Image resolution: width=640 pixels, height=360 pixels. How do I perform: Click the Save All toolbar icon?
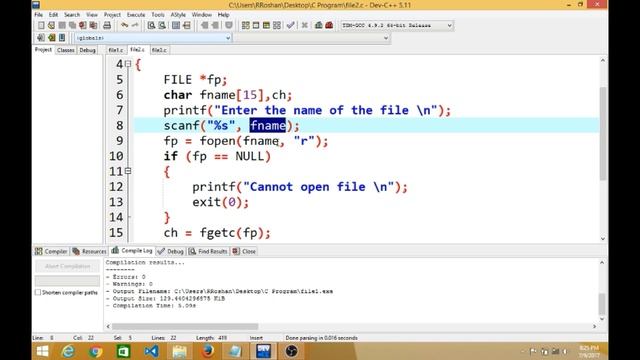(72, 25)
